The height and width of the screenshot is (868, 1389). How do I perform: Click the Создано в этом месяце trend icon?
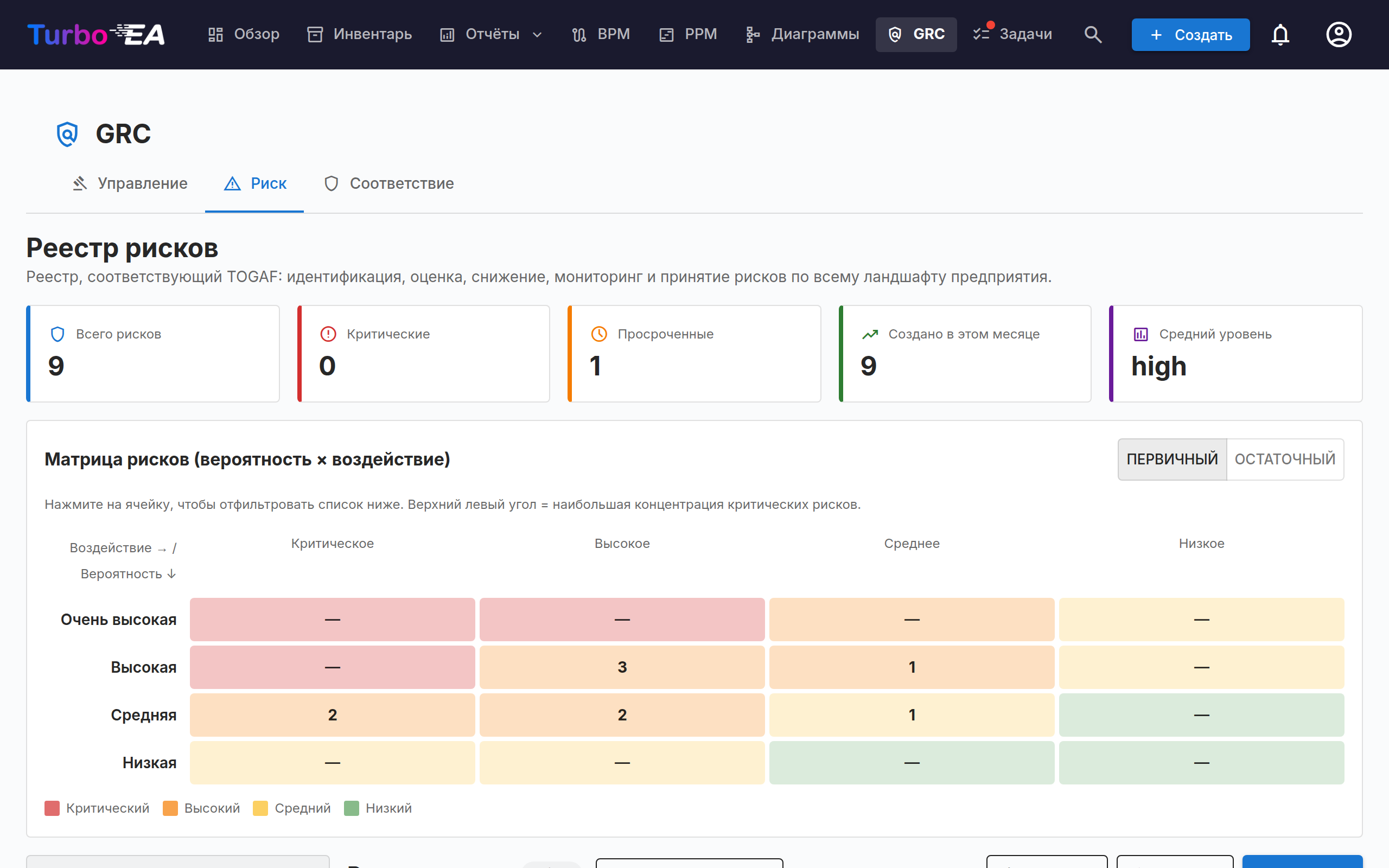[870, 334]
